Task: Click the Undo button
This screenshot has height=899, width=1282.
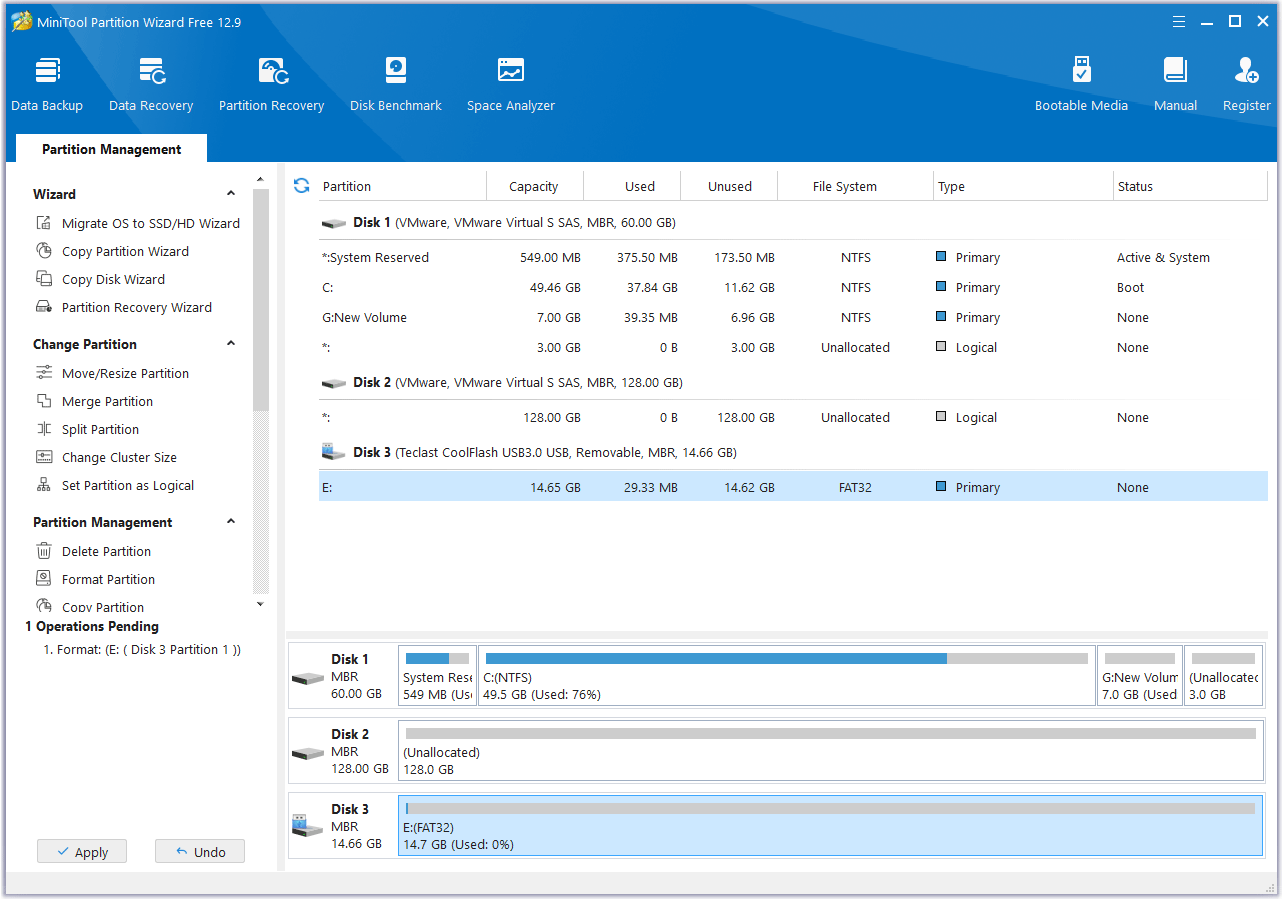Action: pos(200,852)
